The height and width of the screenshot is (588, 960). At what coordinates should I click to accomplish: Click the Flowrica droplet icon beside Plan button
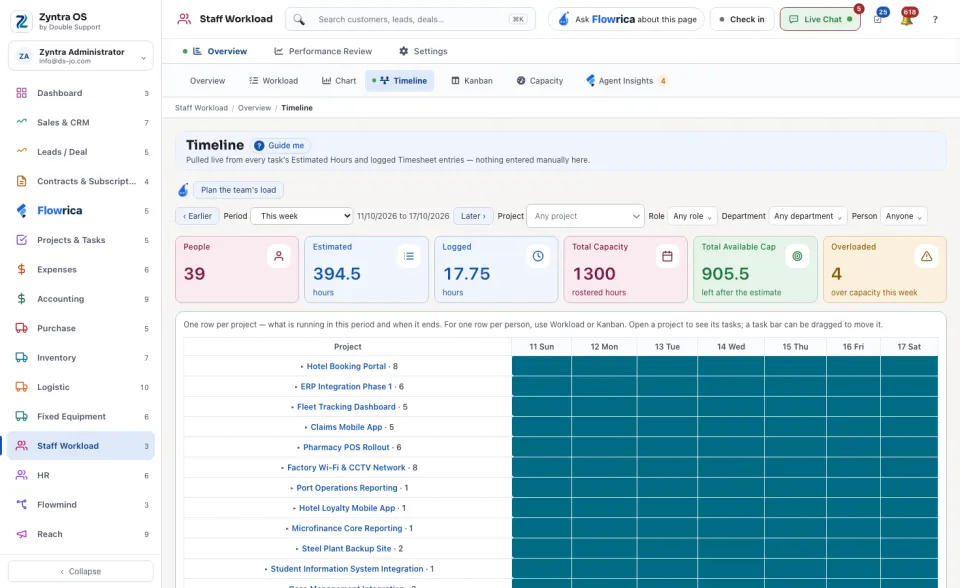tap(183, 190)
